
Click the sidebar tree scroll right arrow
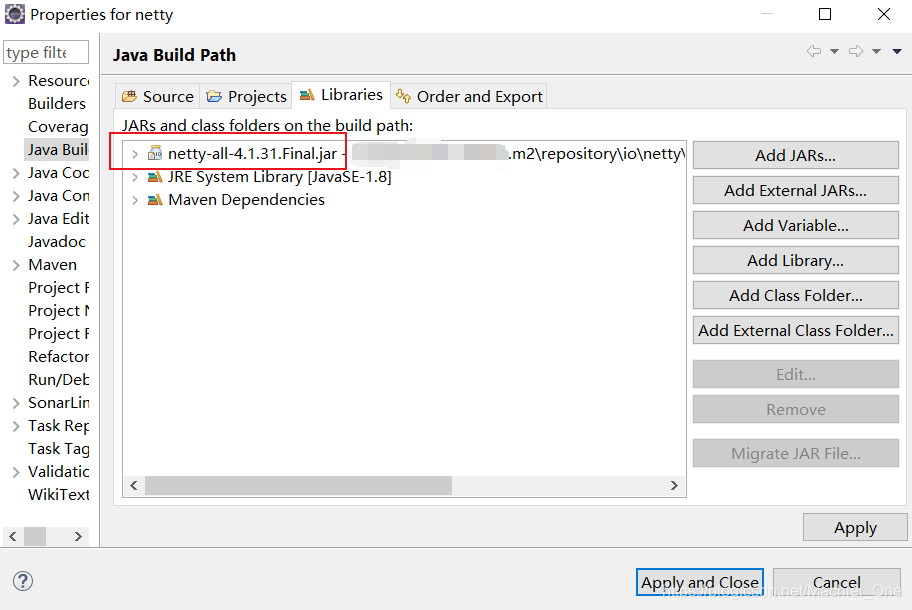[x=78, y=536]
